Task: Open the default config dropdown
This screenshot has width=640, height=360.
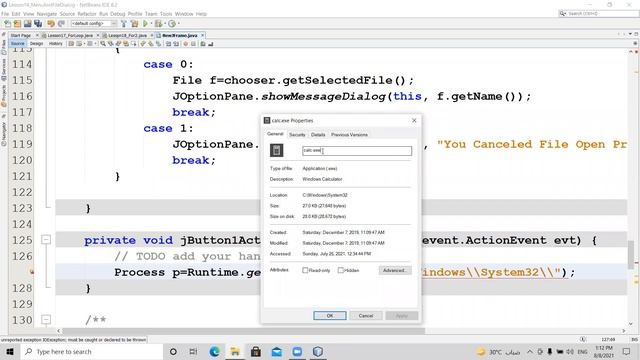Action: (x=94, y=24)
